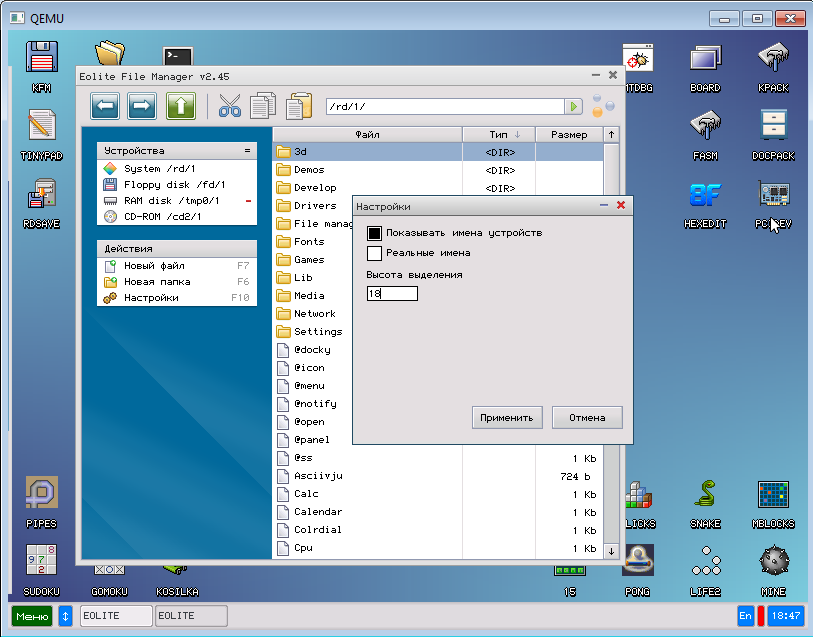This screenshot has width=813, height=637.
Task: Sort files by the Type column
Action: click(x=498, y=134)
